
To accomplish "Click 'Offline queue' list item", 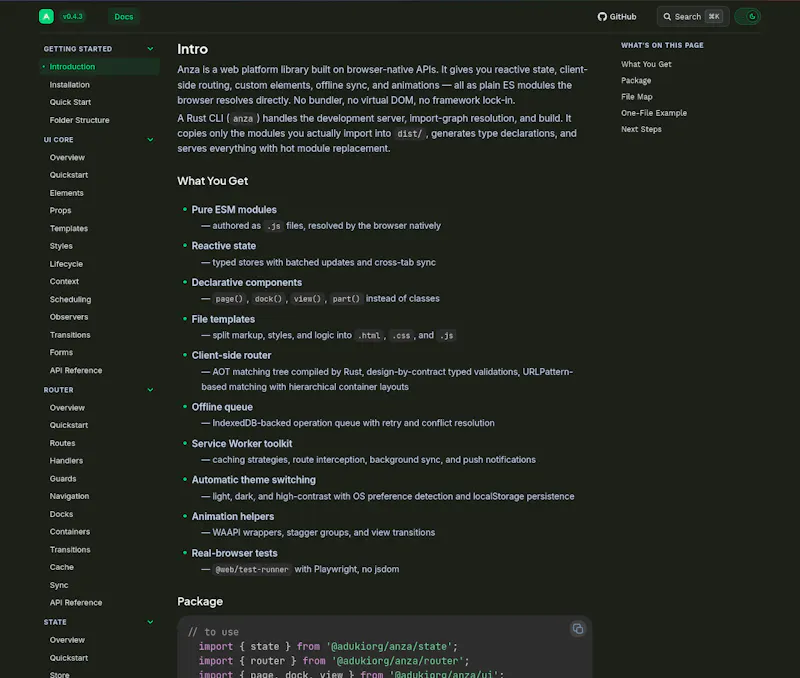I will tap(222, 407).
